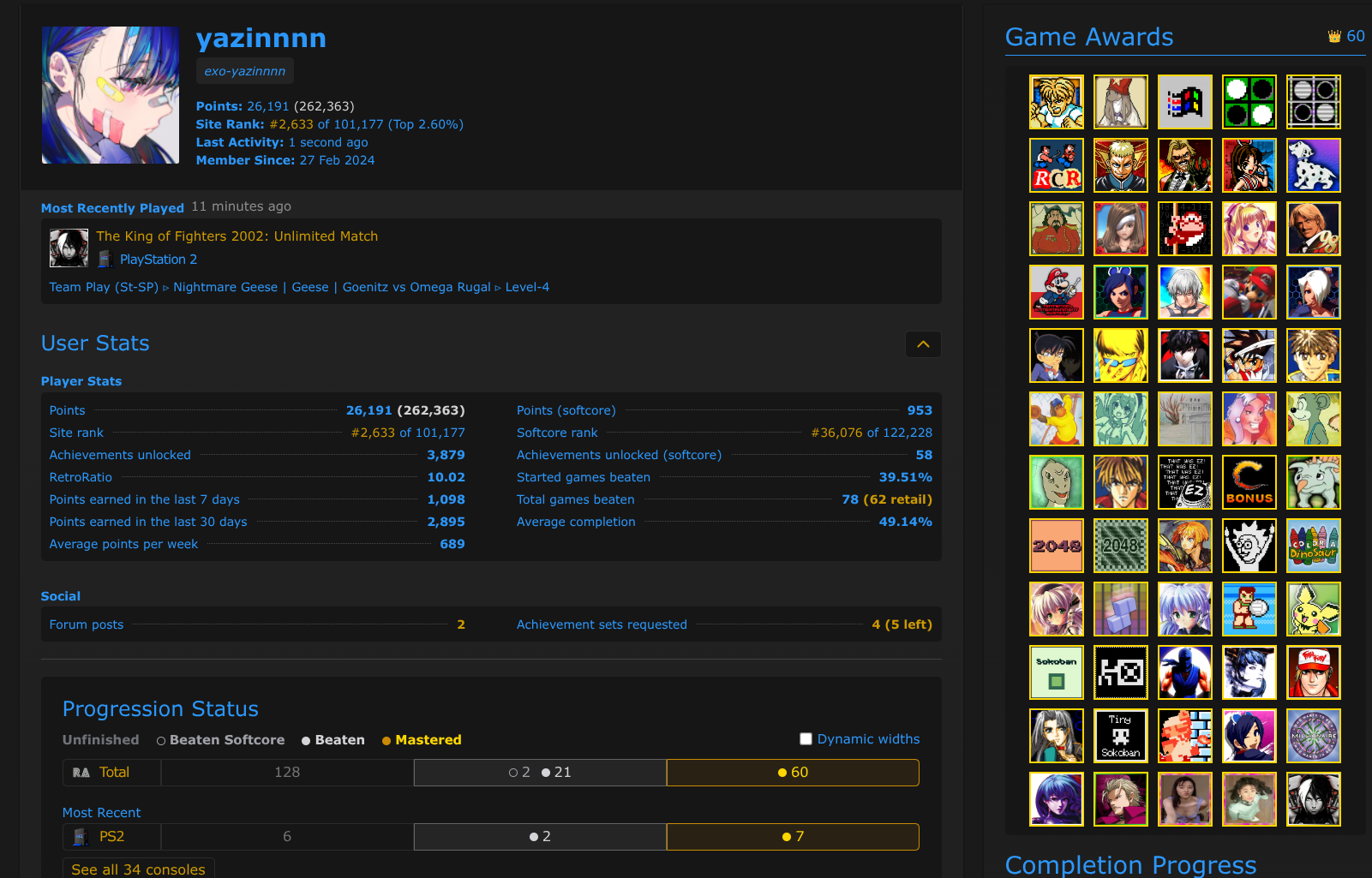
Task: Open the Tiny Sokoban award badge
Action: click(x=1121, y=736)
